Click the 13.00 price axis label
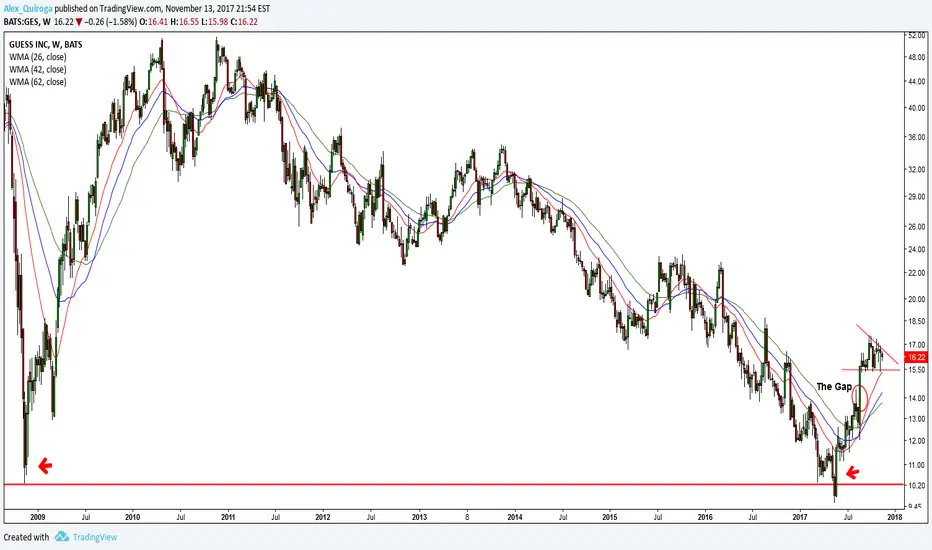The width and height of the screenshot is (932, 550). 916,419
